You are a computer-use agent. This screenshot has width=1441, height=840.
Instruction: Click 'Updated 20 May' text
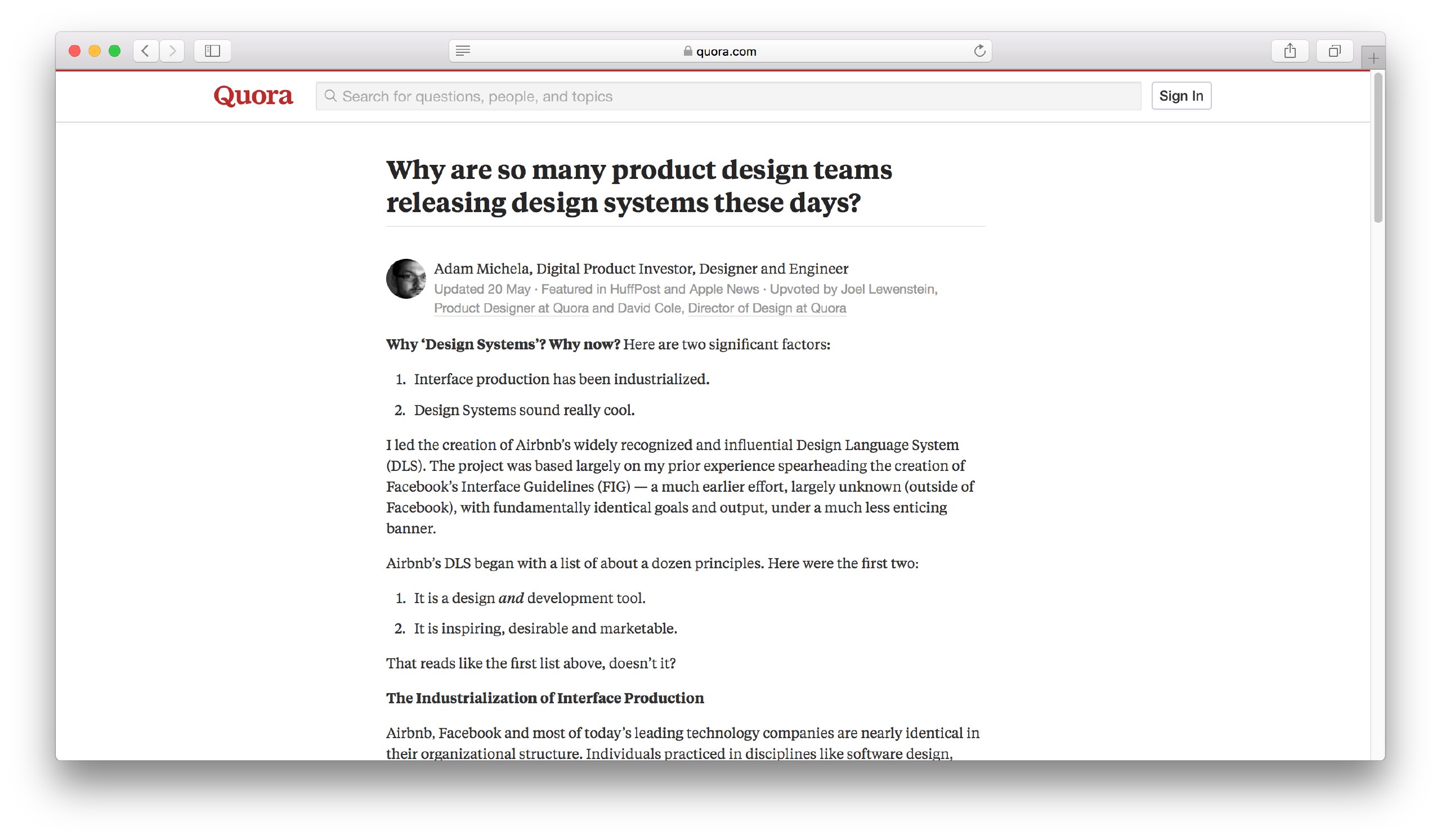tap(482, 289)
